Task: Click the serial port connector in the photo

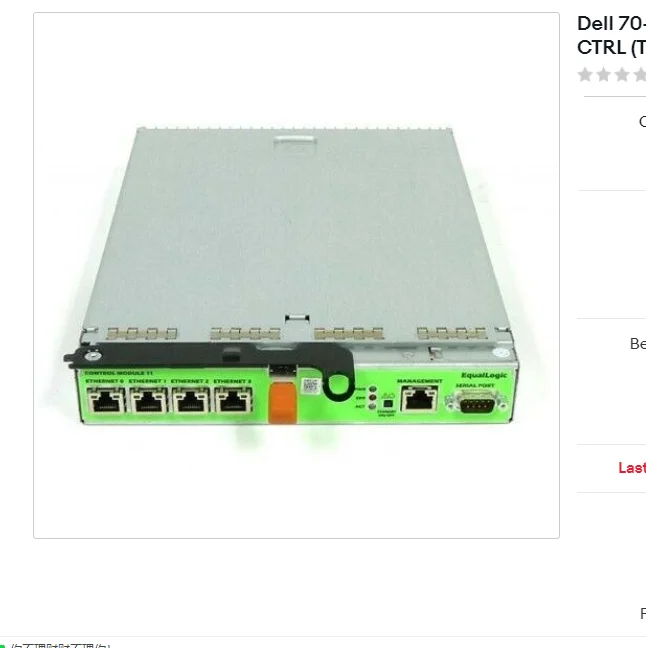Action: coord(476,402)
